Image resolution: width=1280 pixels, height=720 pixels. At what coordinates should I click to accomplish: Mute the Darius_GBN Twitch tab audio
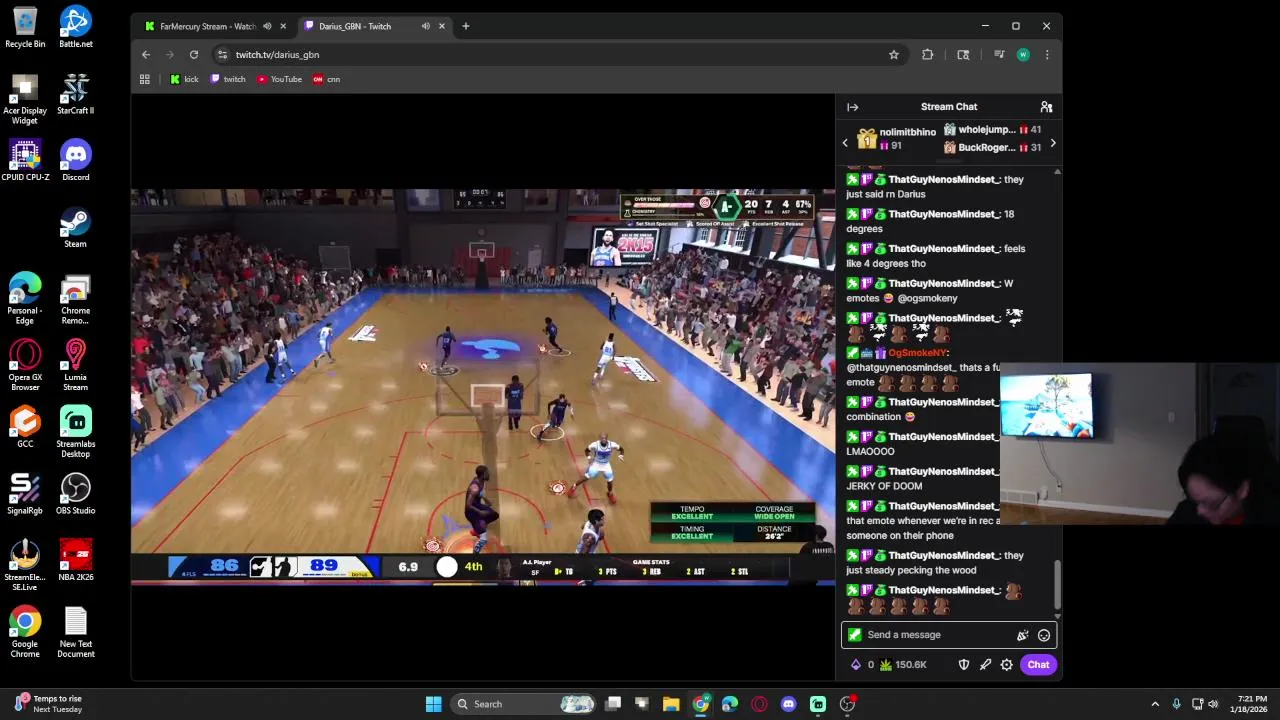pos(426,26)
